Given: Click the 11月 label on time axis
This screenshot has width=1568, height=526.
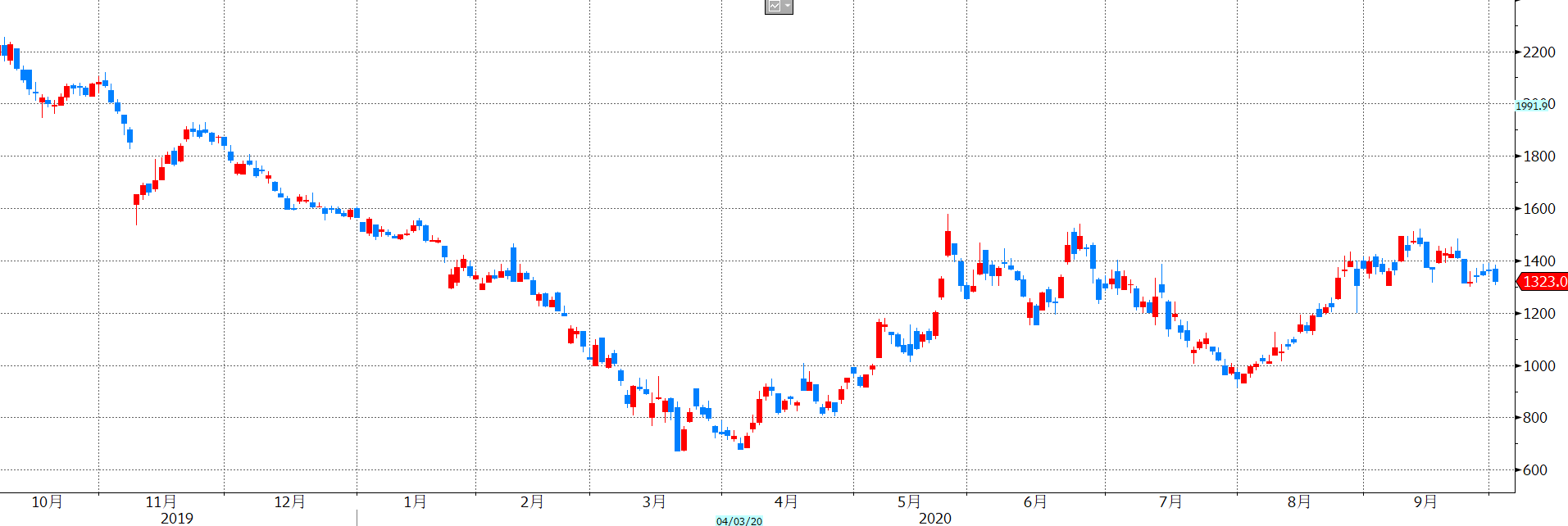Looking at the screenshot, I should [x=161, y=501].
